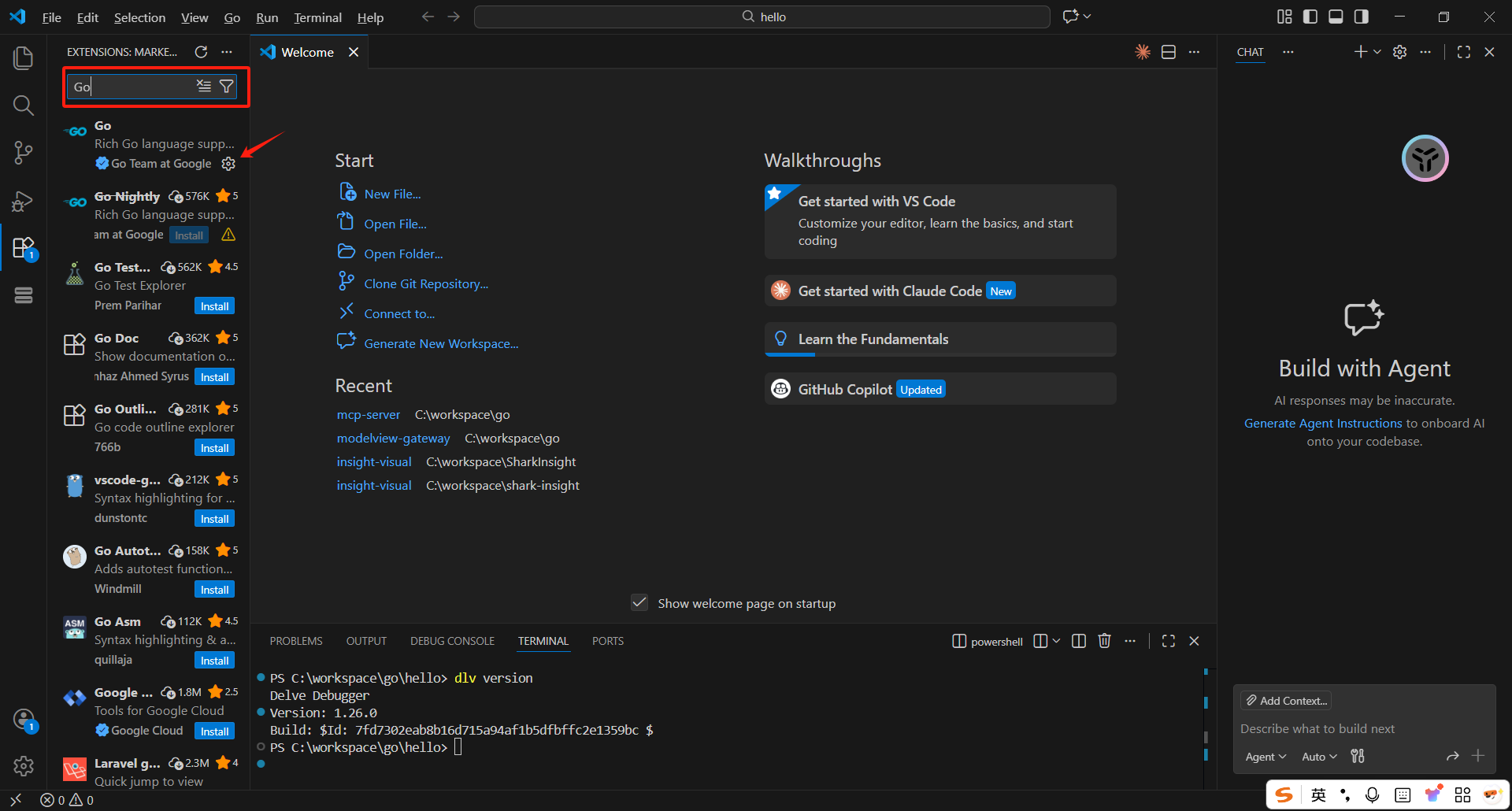Open the Selection menu
Screen dimensions: 1512x811
click(139, 17)
